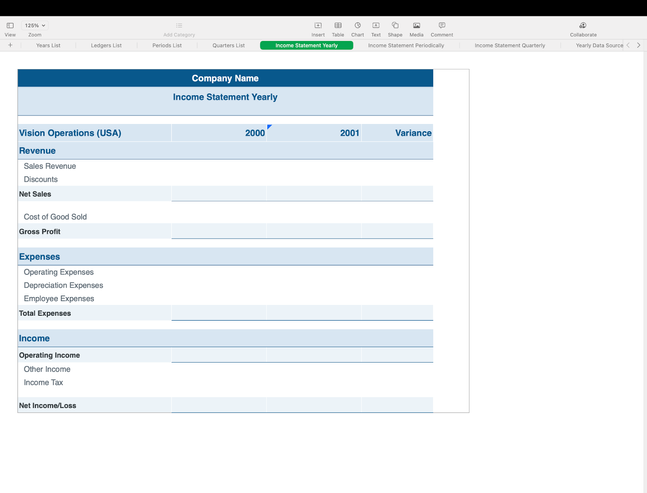Viewport: 647px width, 493px height.
Task: Click the Collaborate button
Action: (x=583, y=25)
